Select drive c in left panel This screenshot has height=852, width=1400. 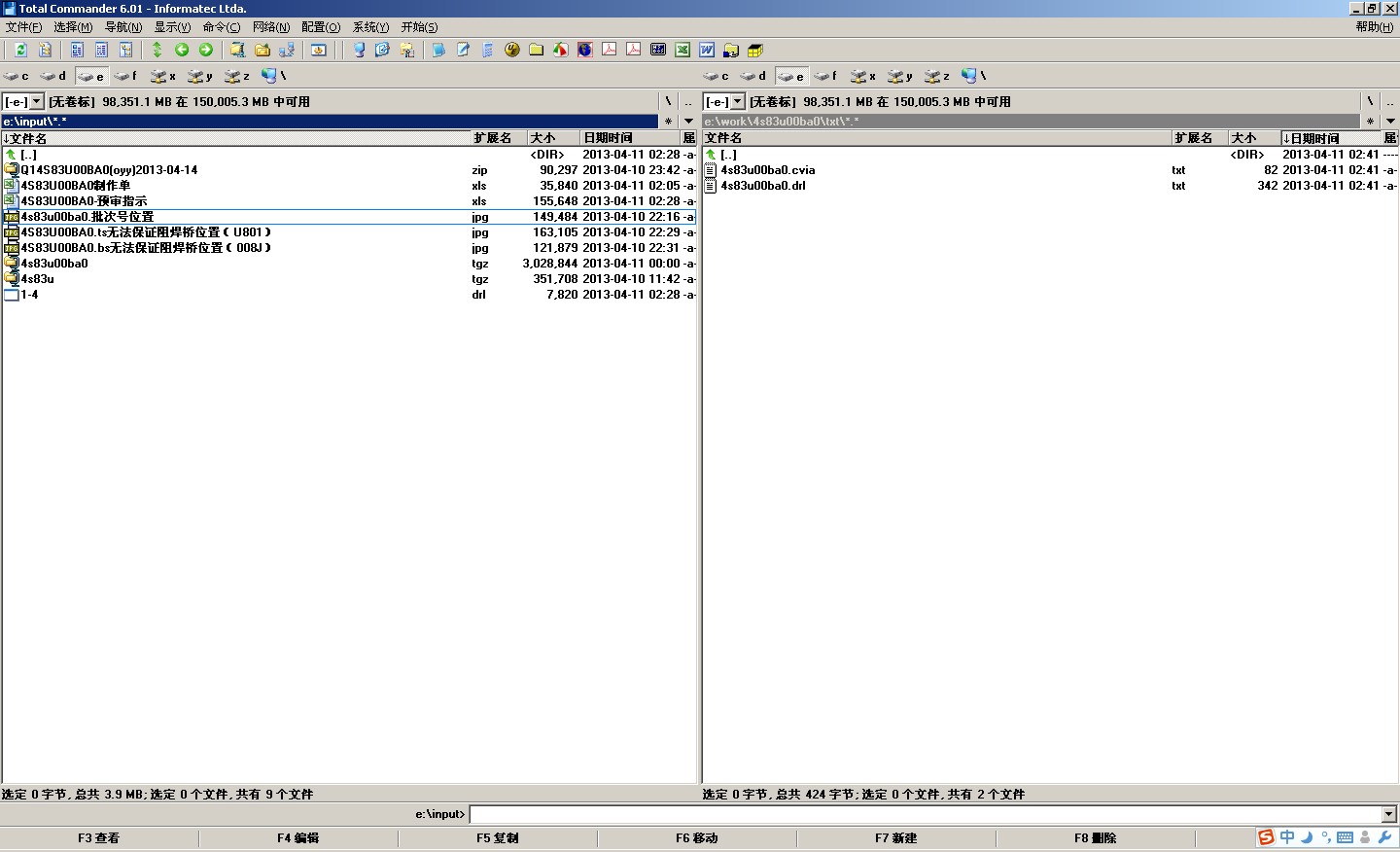17,76
